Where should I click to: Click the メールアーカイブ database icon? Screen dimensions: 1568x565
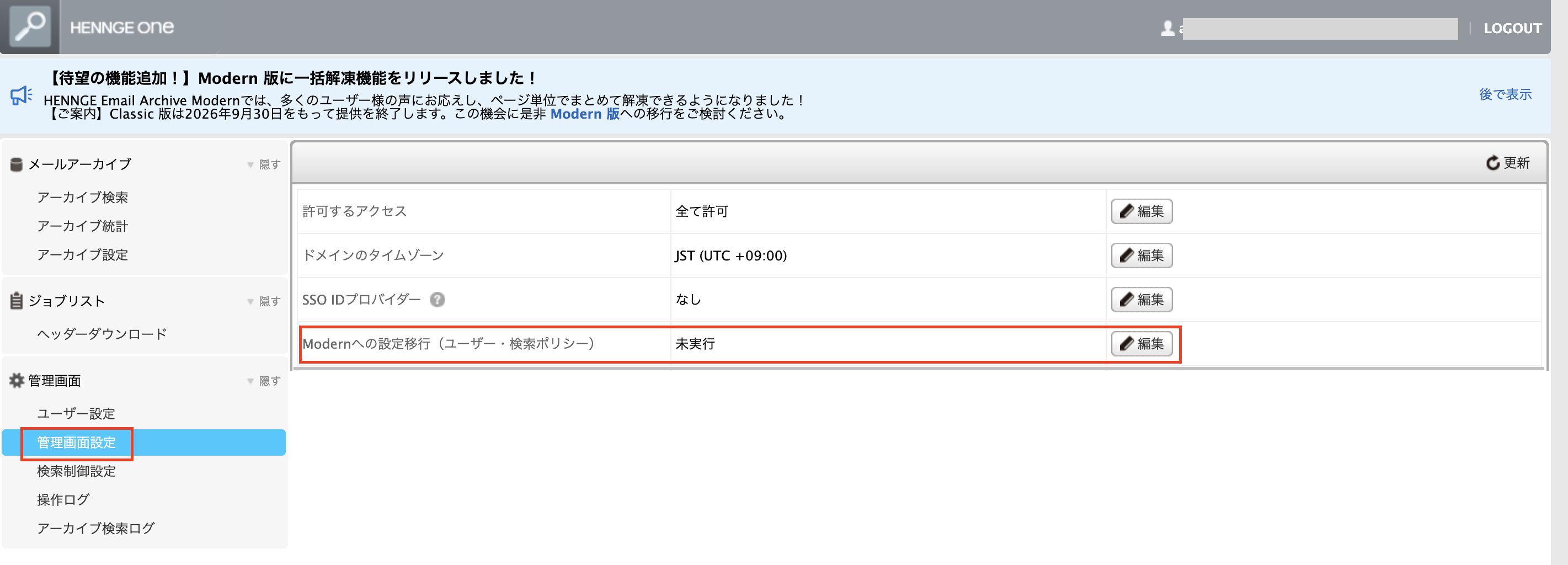(x=17, y=164)
